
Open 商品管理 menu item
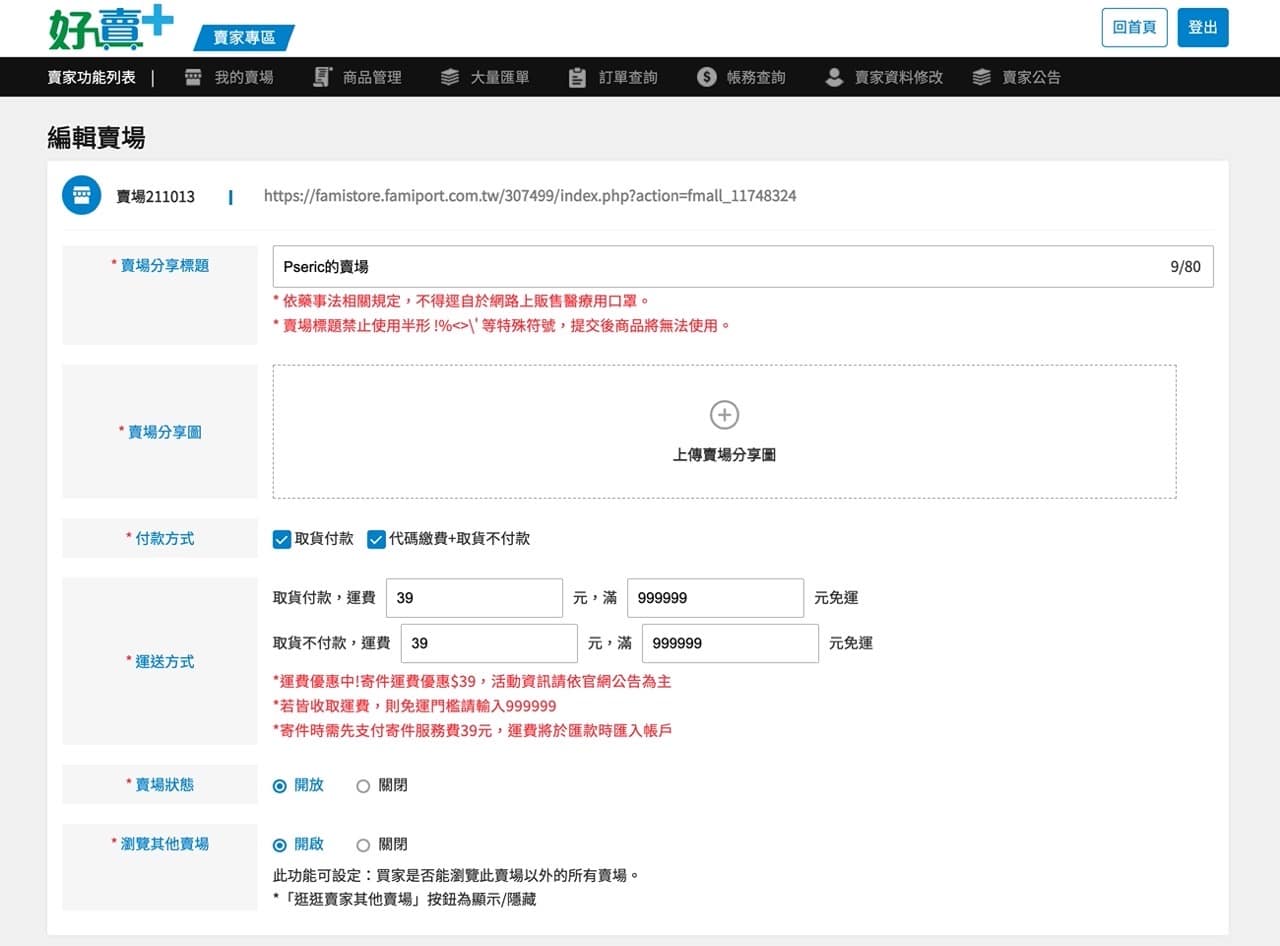click(x=372, y=77)
